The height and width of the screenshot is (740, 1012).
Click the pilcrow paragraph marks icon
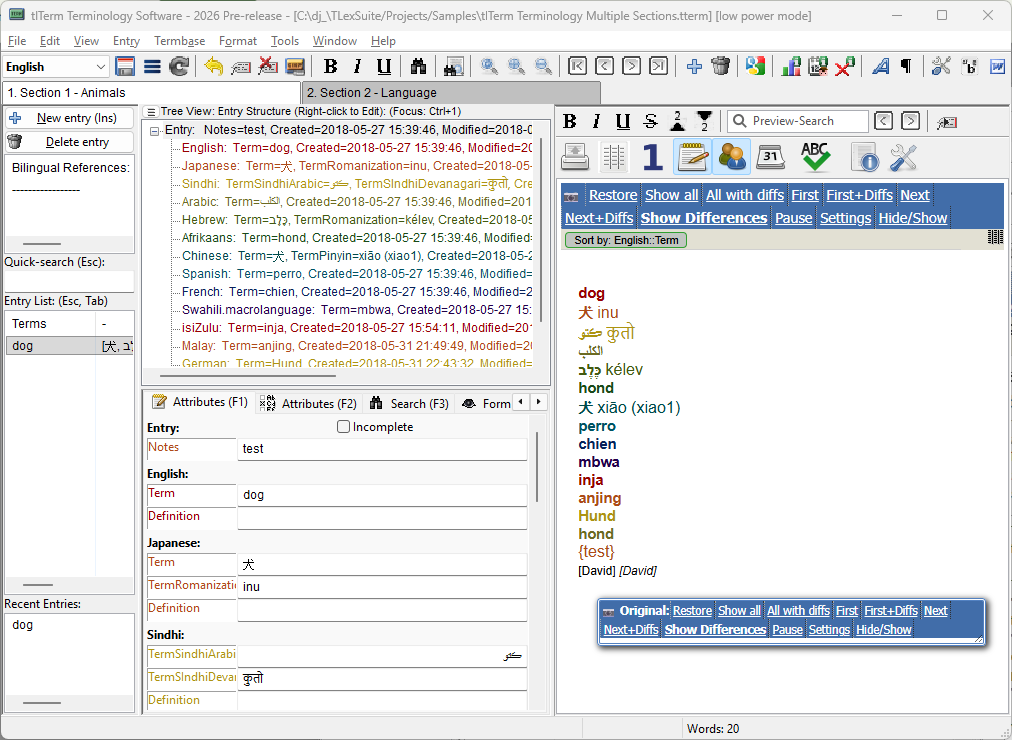click(x=907, y=66)
